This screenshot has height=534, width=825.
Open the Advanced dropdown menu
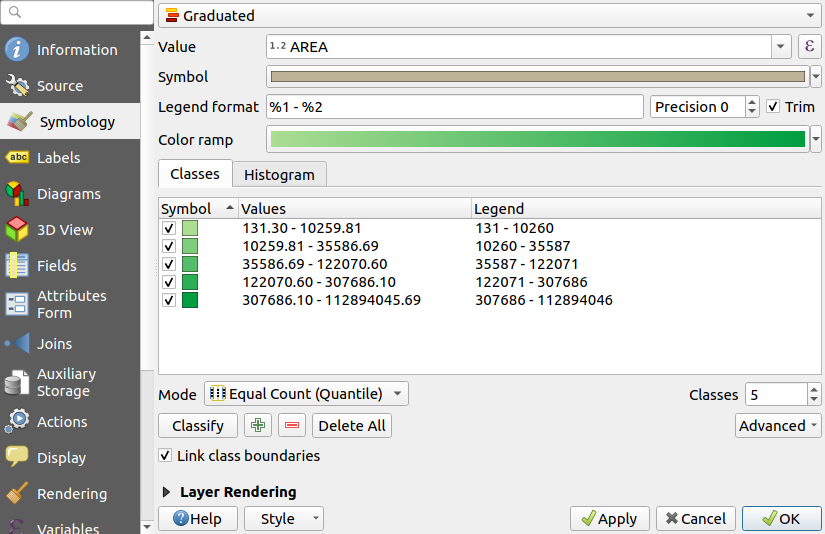778,426
